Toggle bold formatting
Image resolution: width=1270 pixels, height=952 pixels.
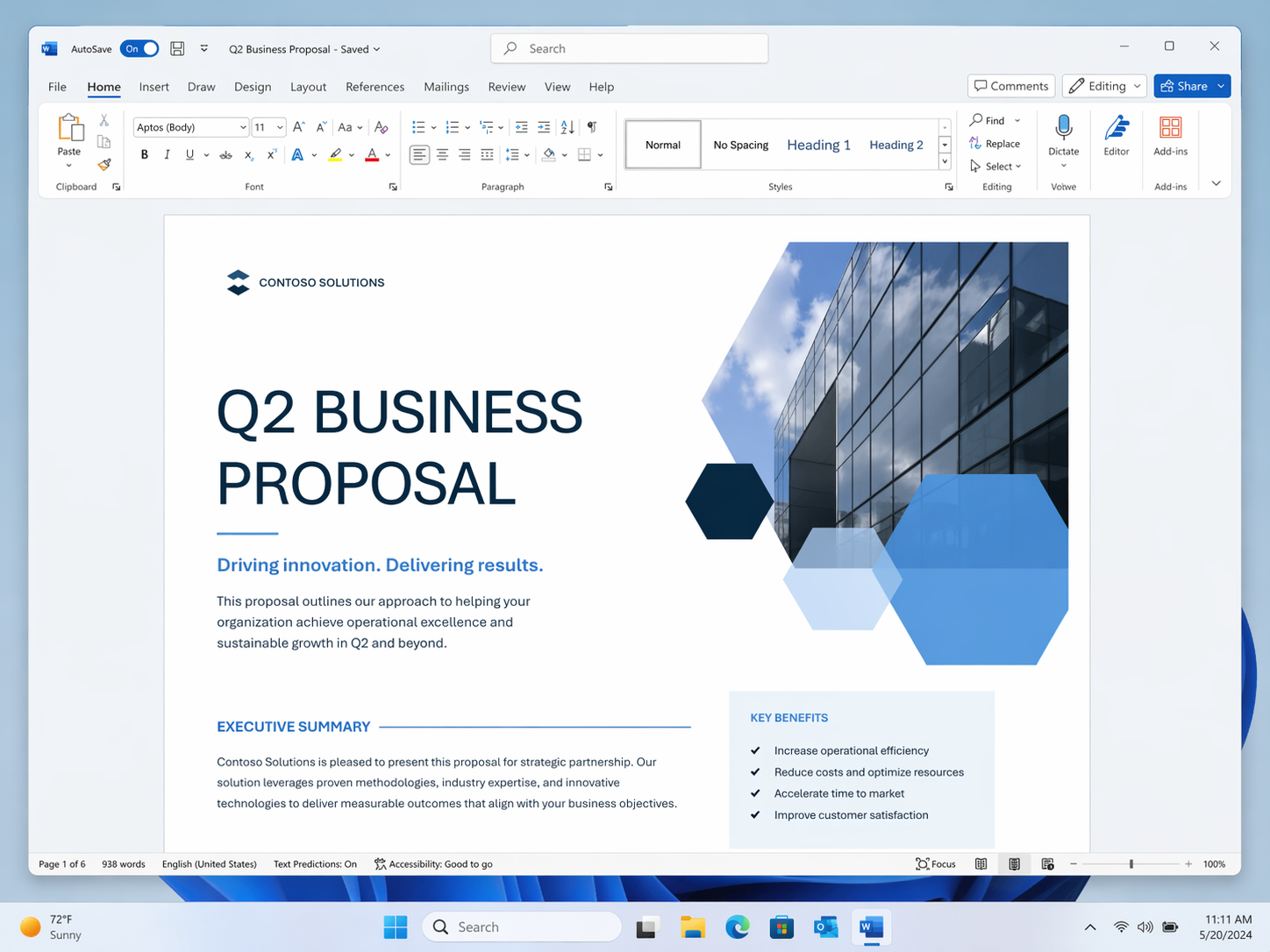(x=145, y=155)
